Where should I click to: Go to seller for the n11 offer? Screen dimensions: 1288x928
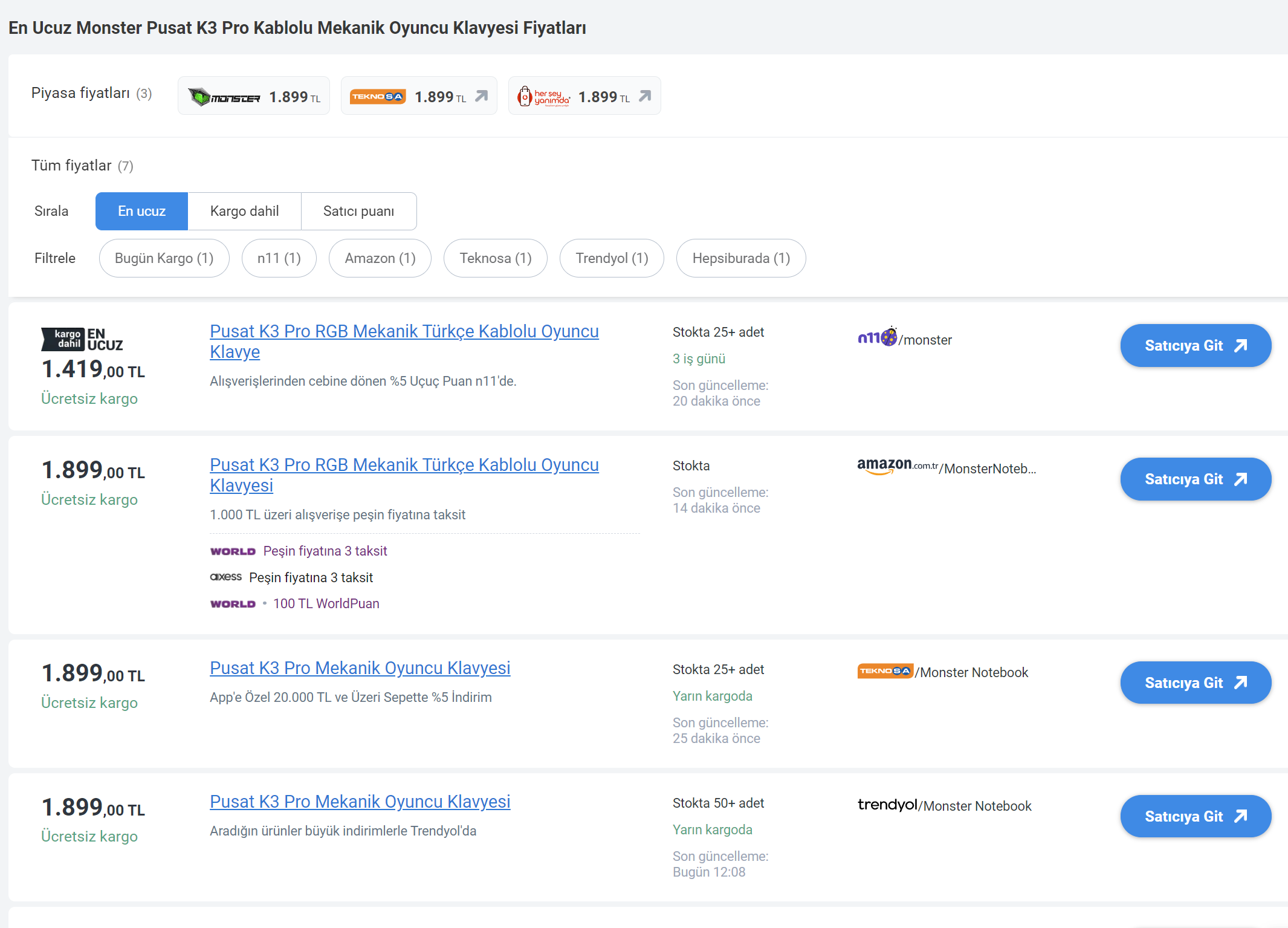point(1196,346)
